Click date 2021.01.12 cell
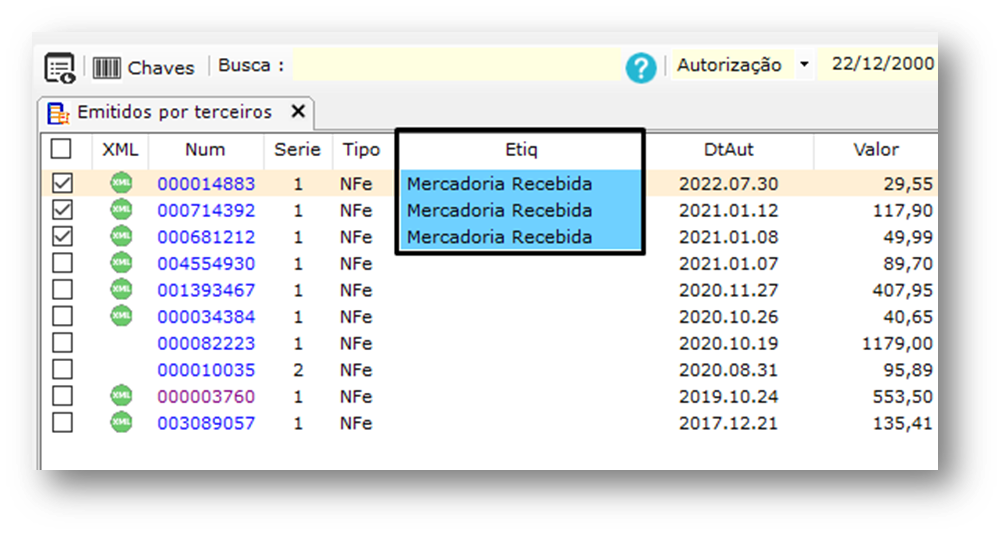1003x535 pixels. 729,211
